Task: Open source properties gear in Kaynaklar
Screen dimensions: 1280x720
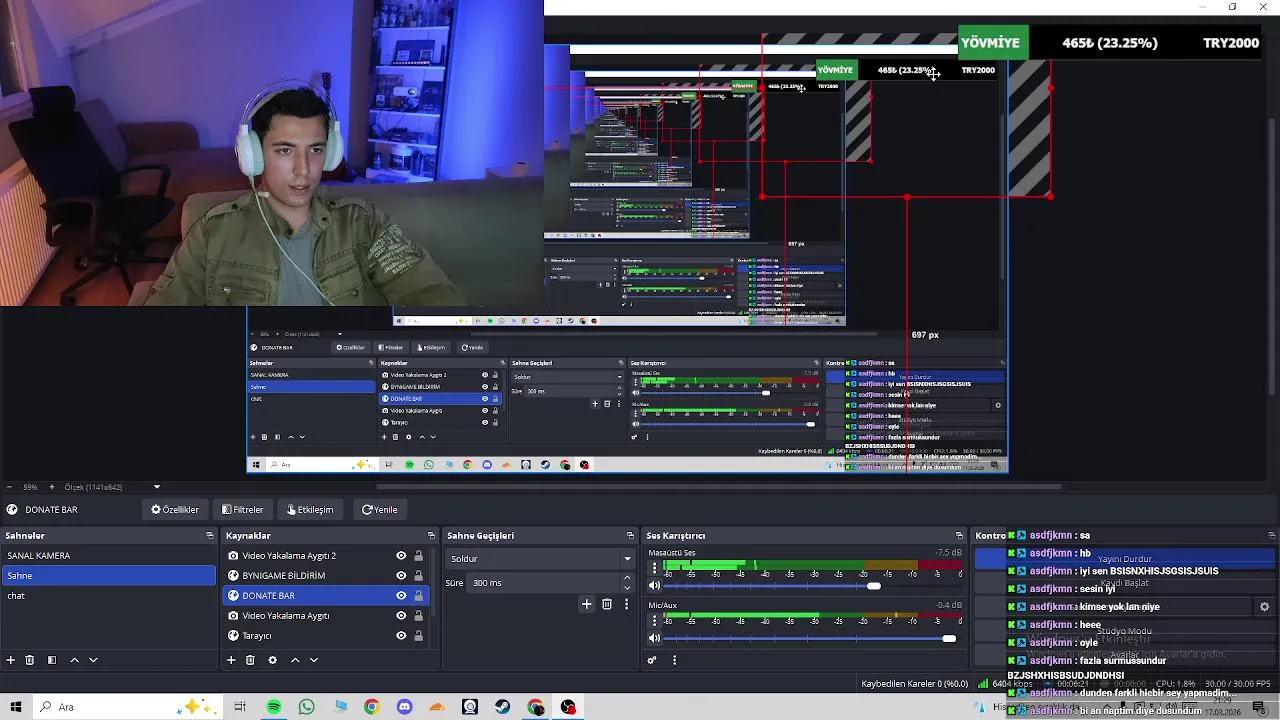Action: [x=272, y=660]
